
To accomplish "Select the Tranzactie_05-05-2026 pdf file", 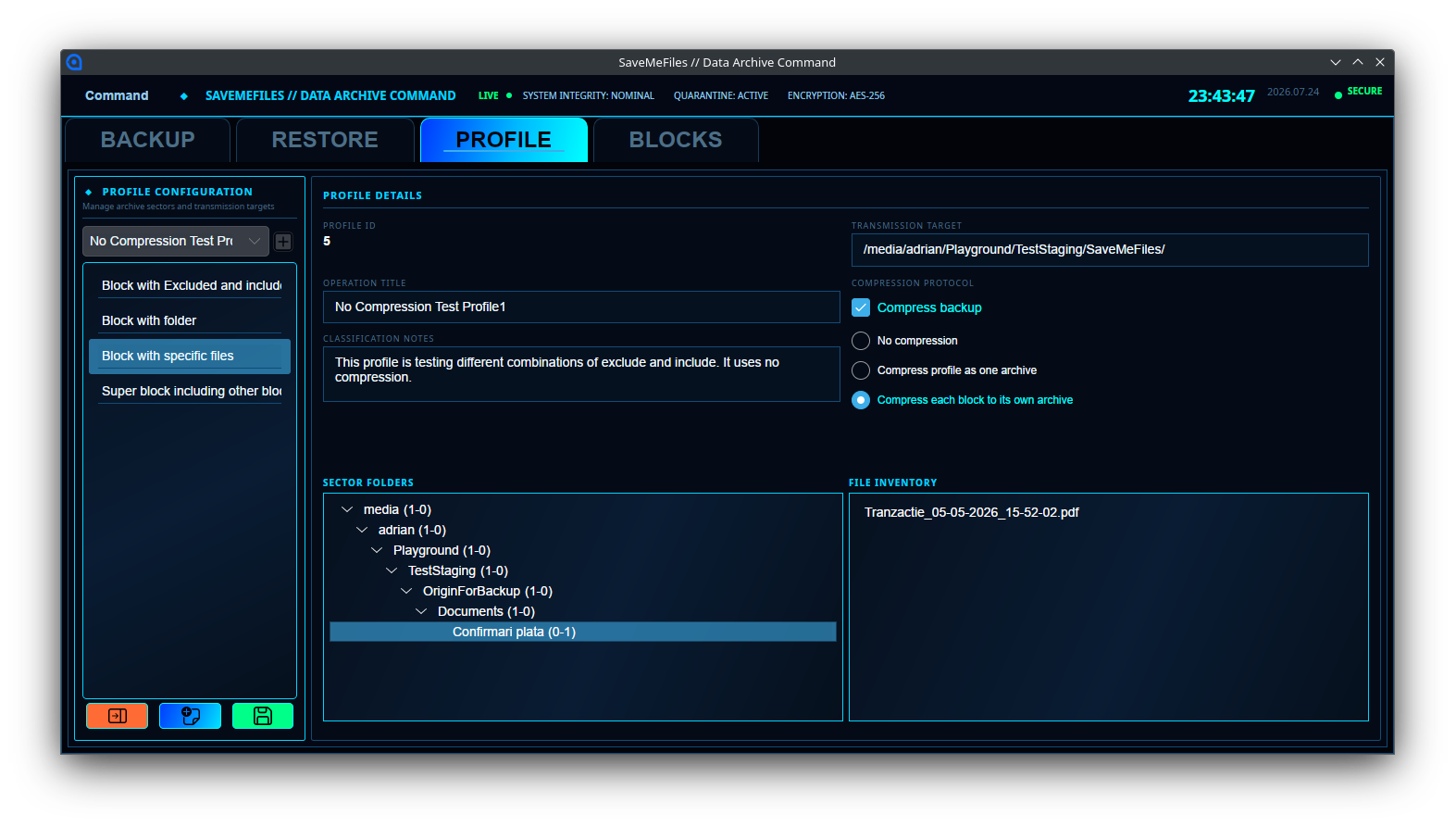I will click(x=972, y=512).
